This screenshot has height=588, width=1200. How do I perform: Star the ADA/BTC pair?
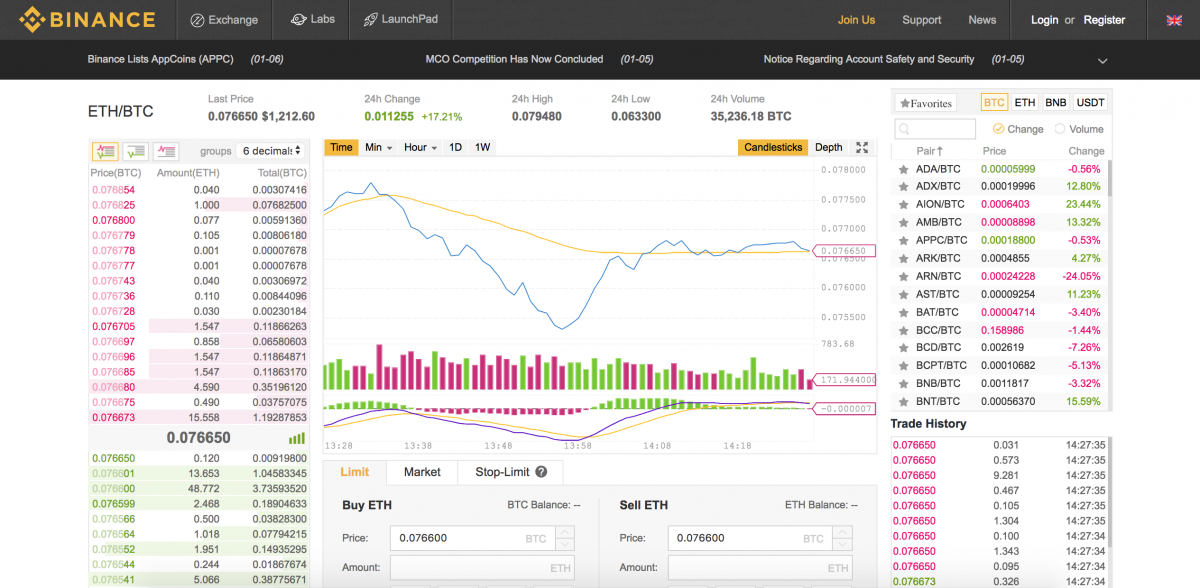tap(903, 169)
